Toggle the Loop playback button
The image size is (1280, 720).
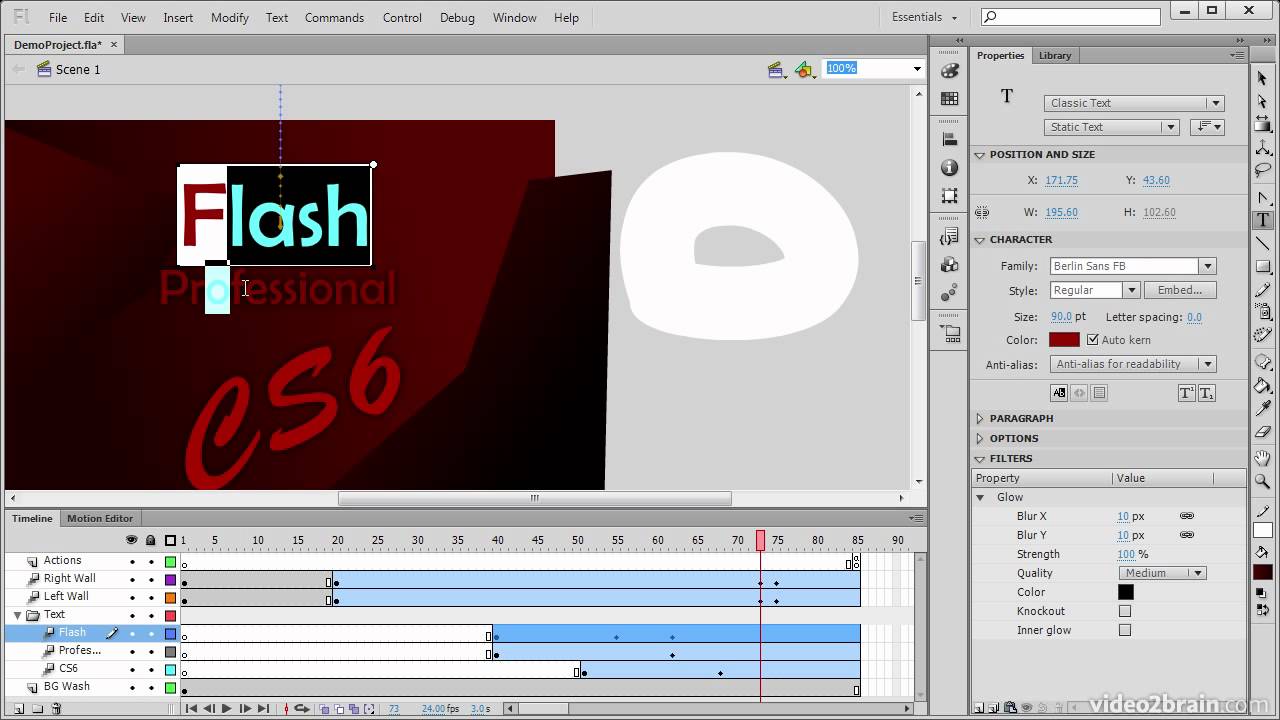click(301, 709)
